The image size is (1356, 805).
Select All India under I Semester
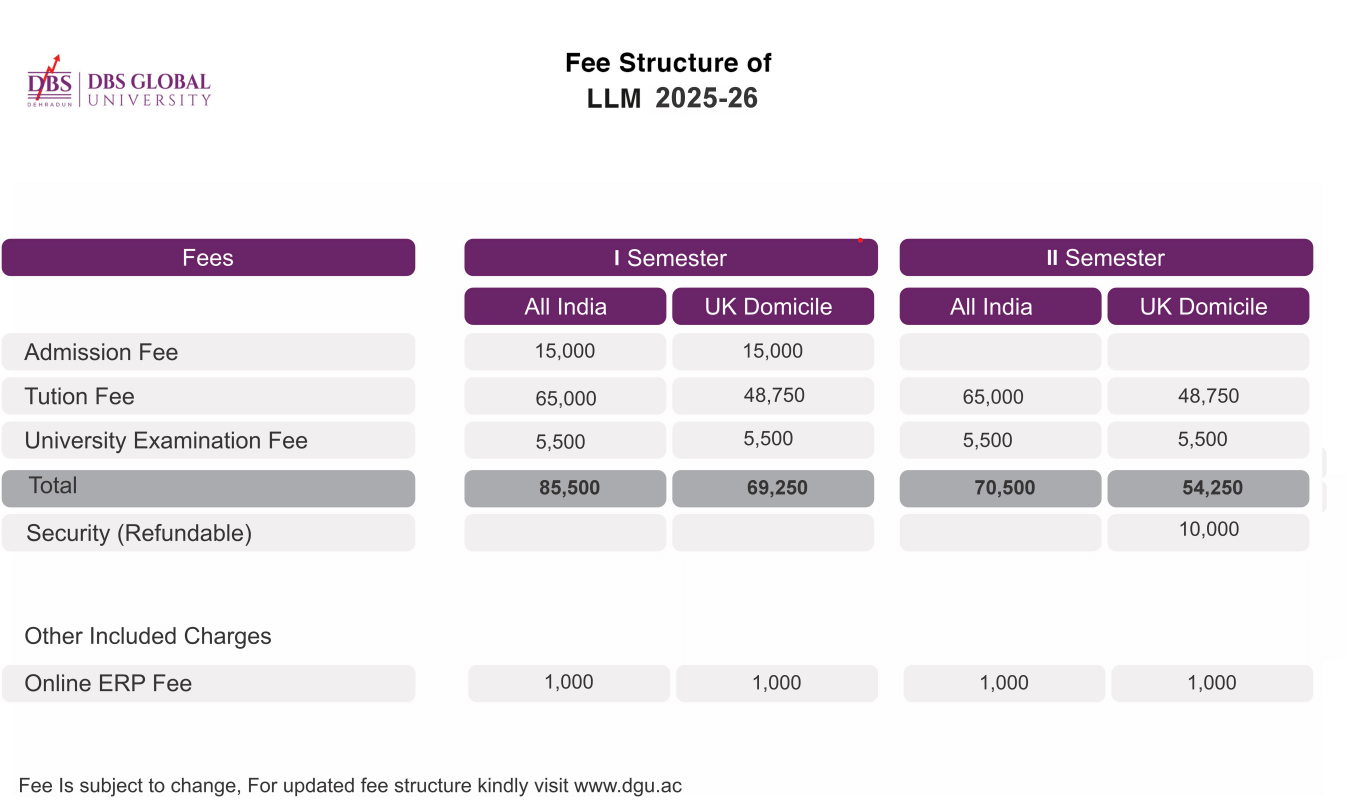[x=565, y=307]
